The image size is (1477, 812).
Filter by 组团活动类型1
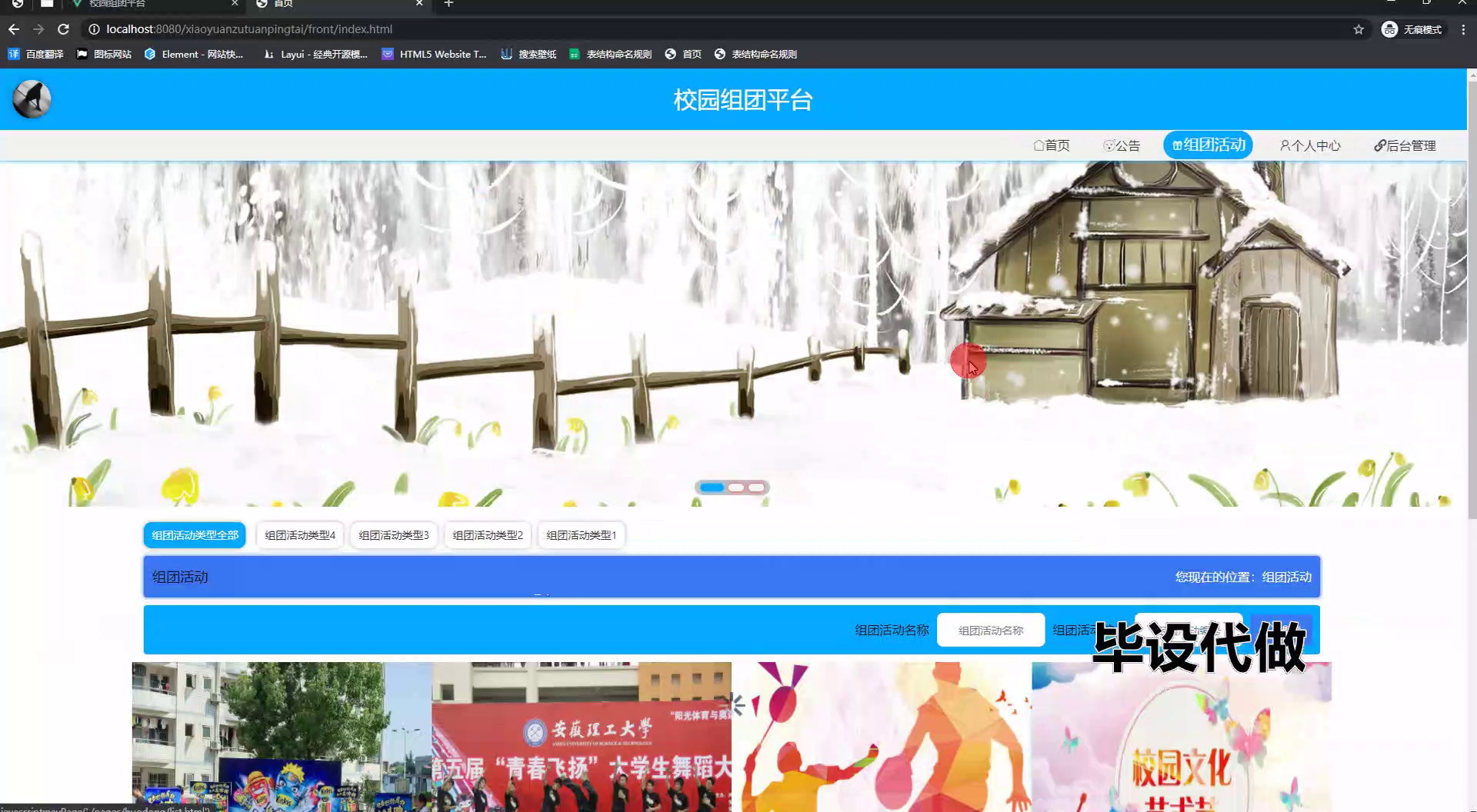click(582, 535)
